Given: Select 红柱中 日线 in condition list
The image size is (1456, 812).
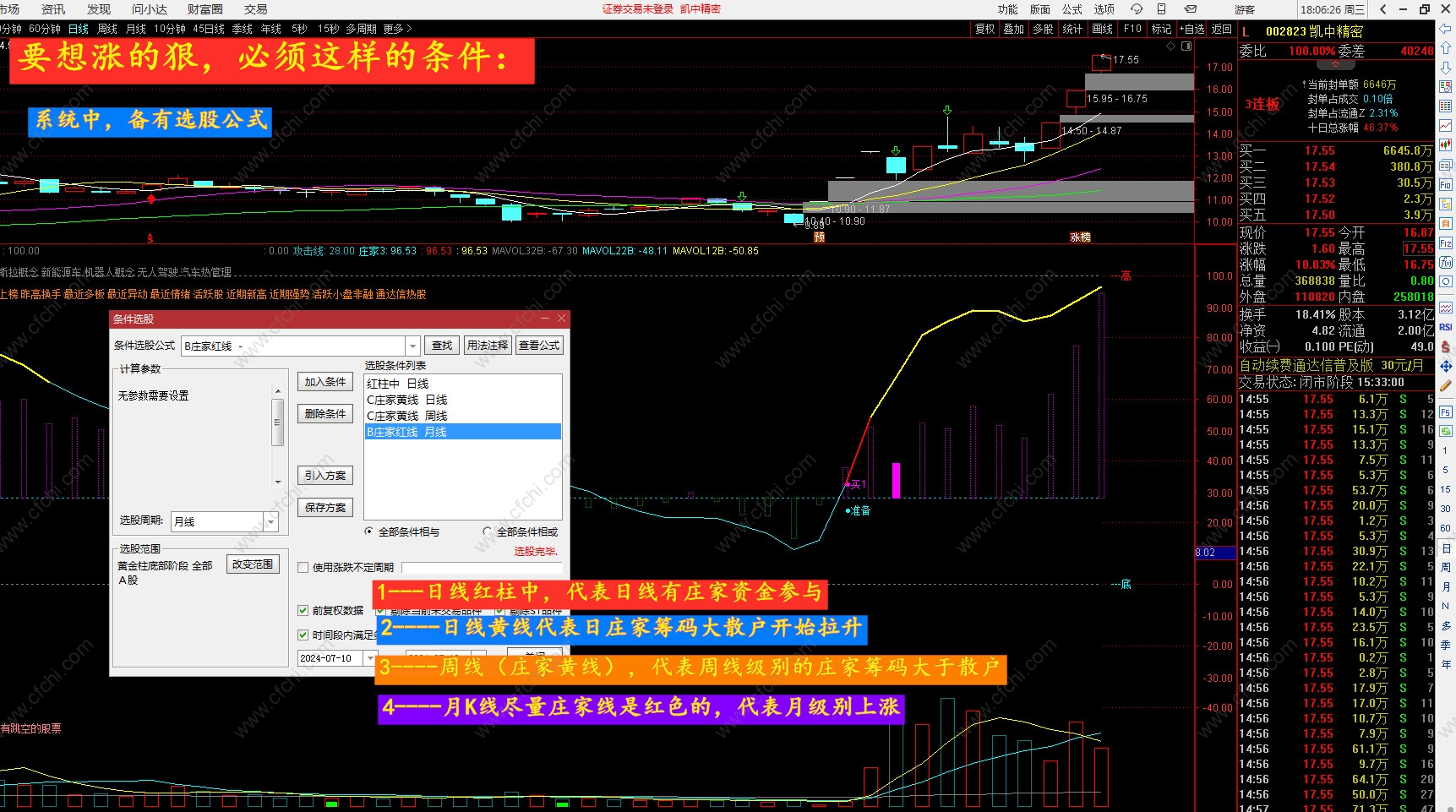Looking at the screenshot, I should point(463,384).
